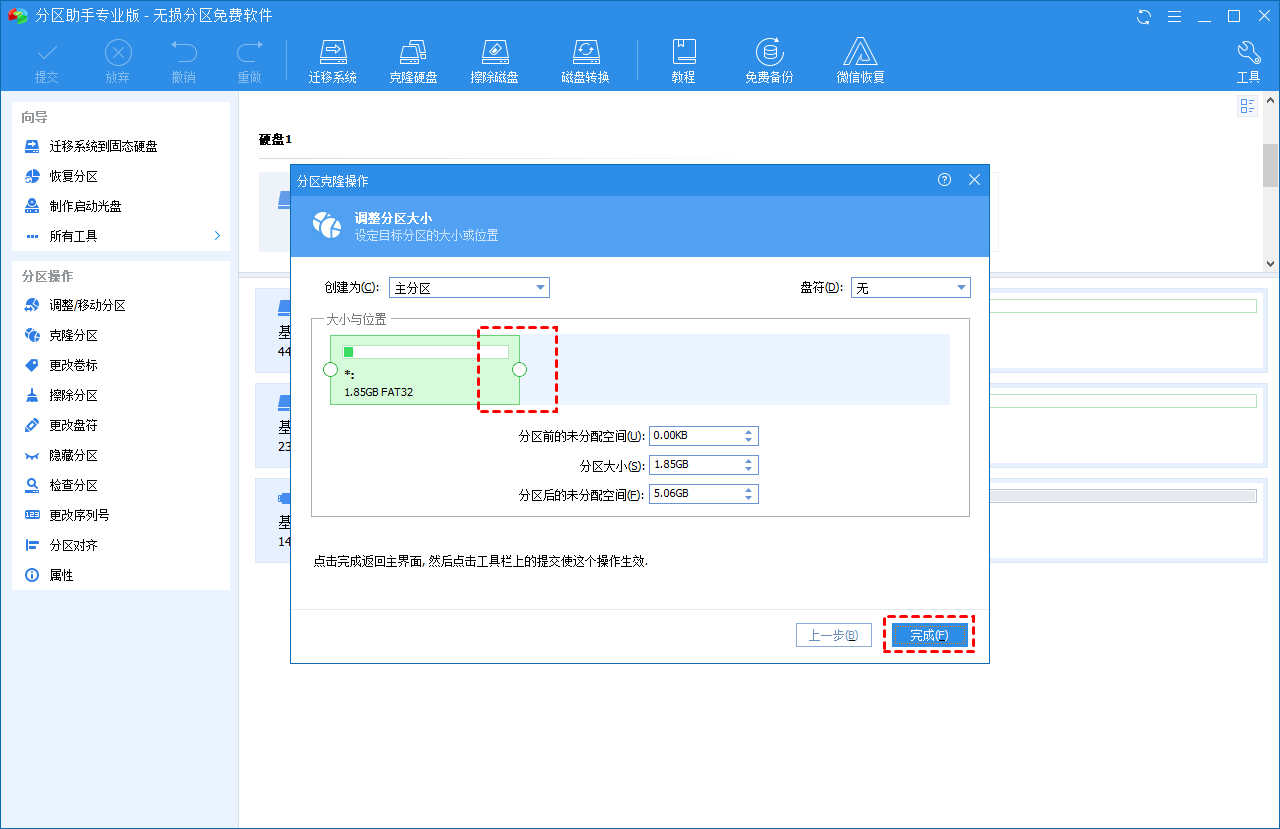The width and height of the screenshot is (1280, 829).
Task: Click the WeChat Recovery (微信恢复) icon
Action: (x=860, y=61)
